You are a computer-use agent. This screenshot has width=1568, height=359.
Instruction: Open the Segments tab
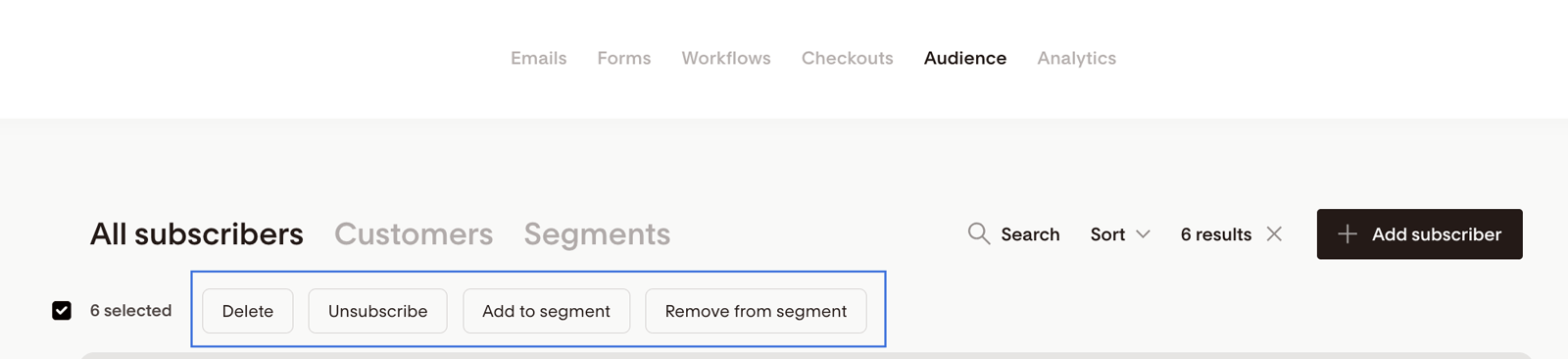click(597, 233)
